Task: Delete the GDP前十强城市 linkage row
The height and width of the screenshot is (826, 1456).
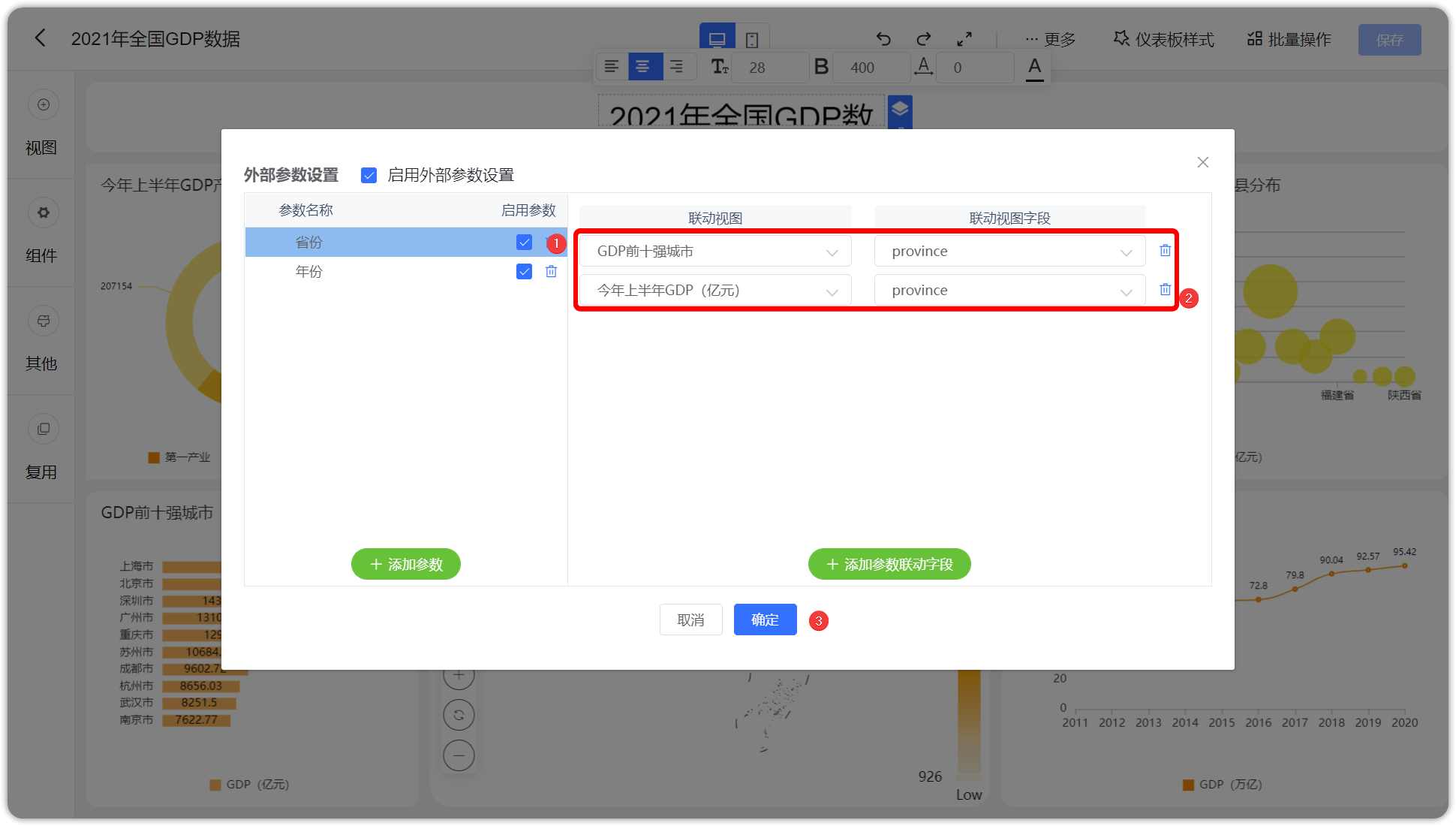Action: coord(1165,250)
